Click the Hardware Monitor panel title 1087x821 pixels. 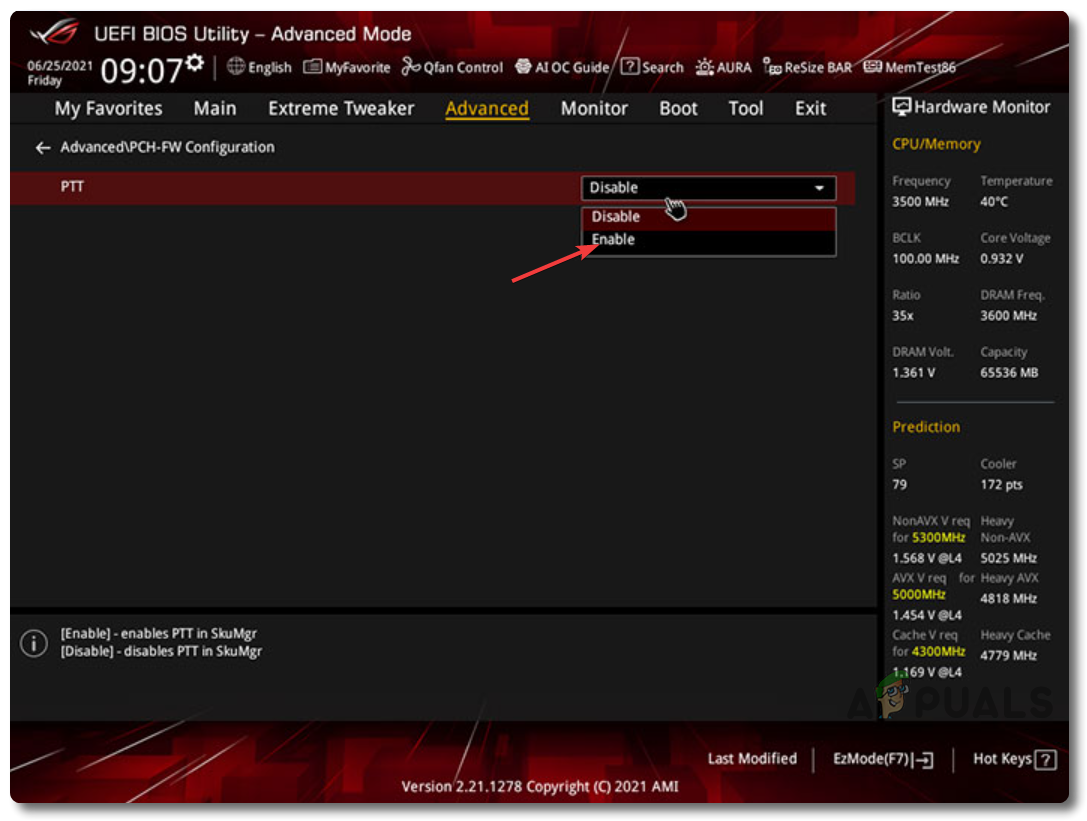[982, 107]
